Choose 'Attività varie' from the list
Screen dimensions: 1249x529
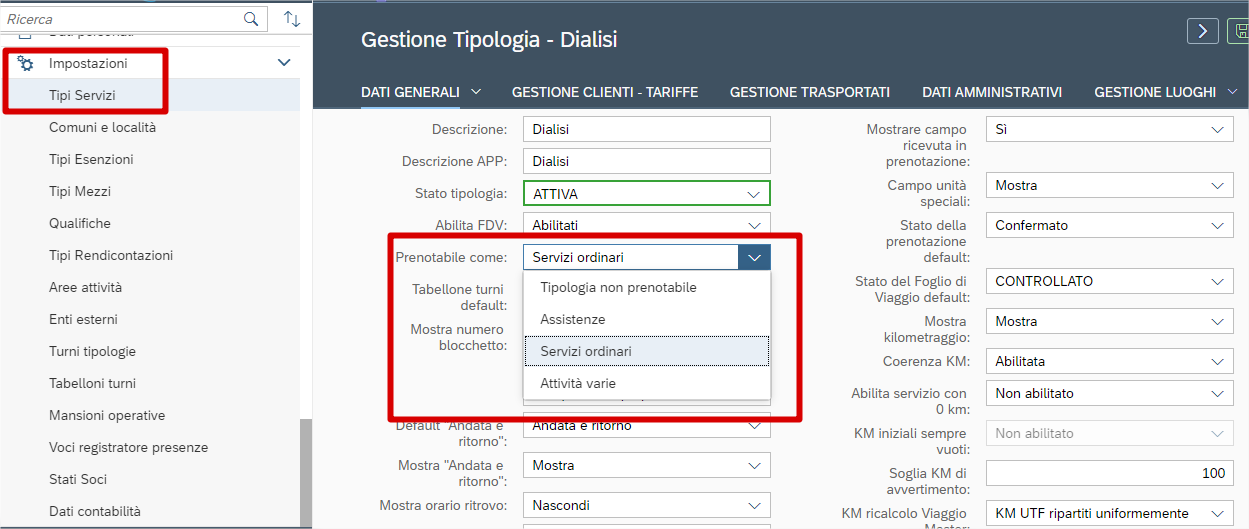578,383
